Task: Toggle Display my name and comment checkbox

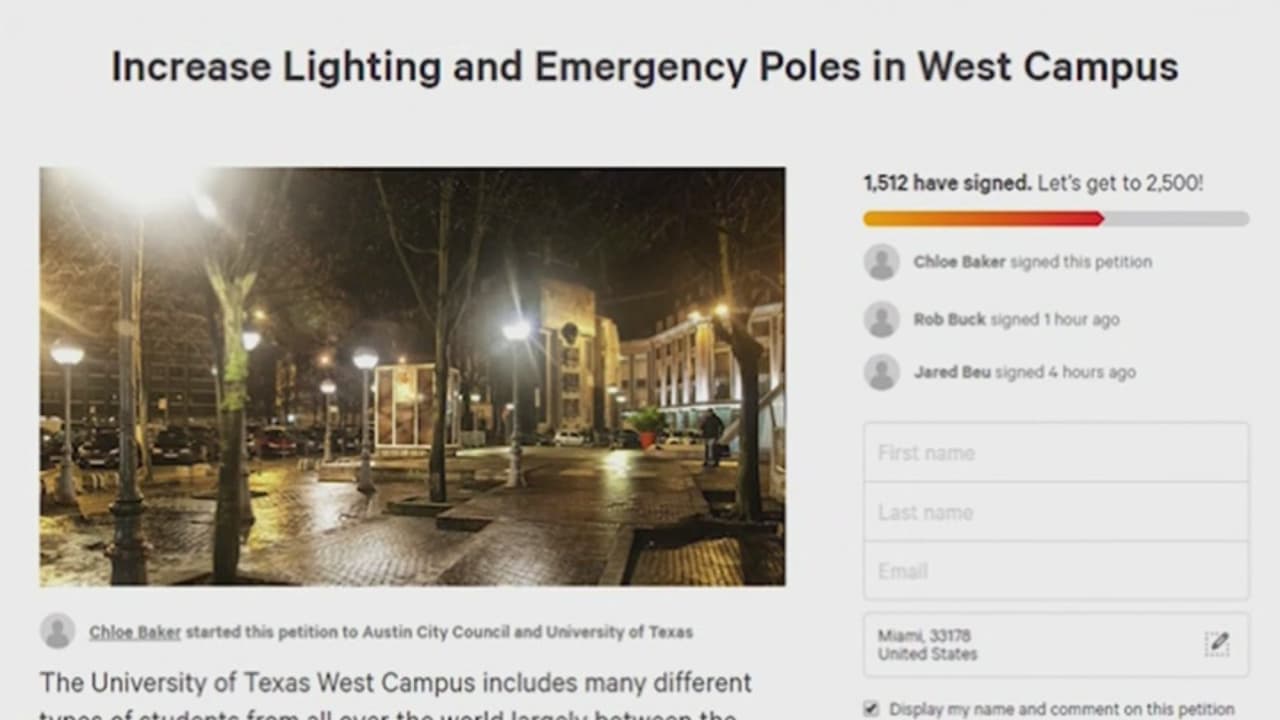Action: pyautogui.click(x=871, y=709)
